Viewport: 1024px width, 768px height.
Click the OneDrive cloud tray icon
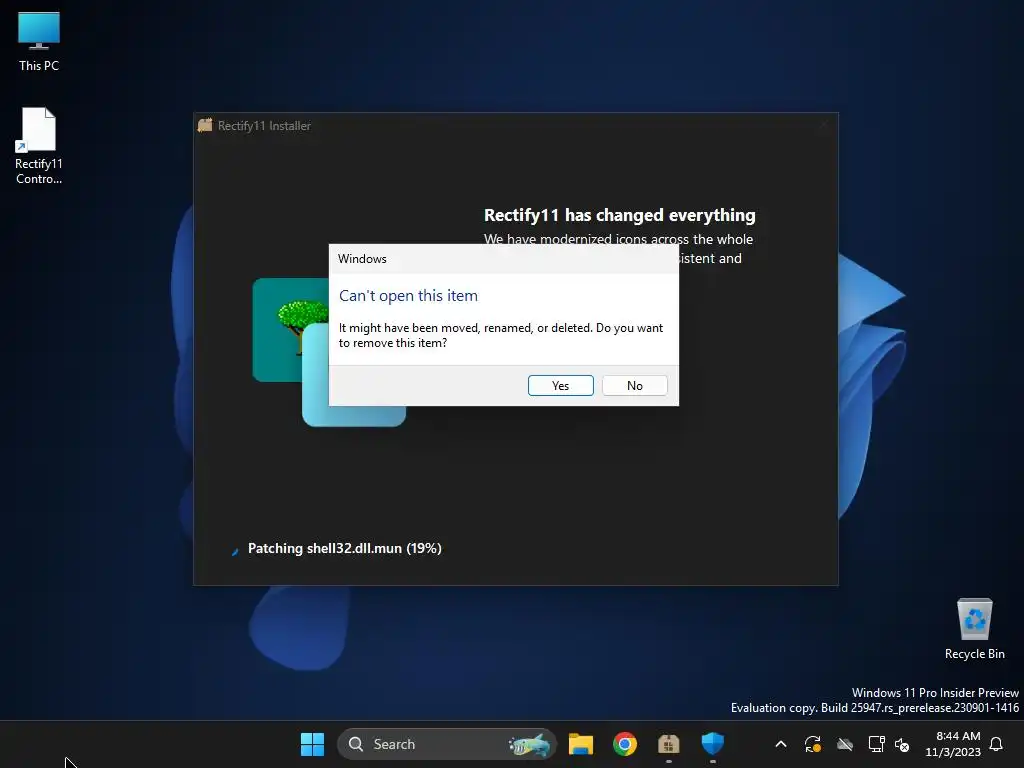[x=844, y=744]
